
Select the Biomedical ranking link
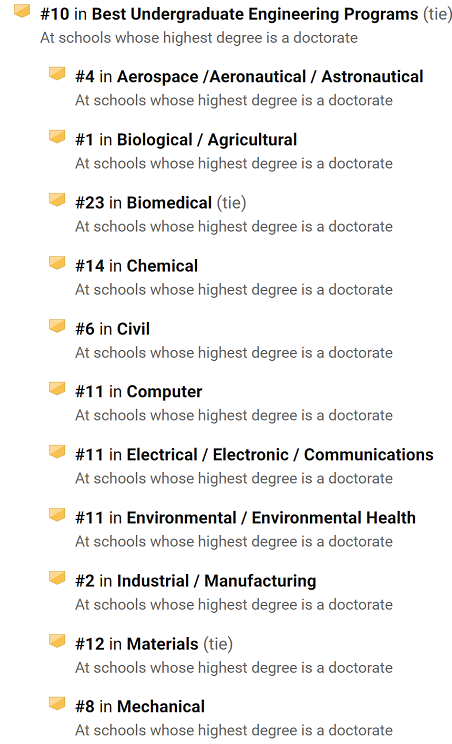[x=169, y=203]
